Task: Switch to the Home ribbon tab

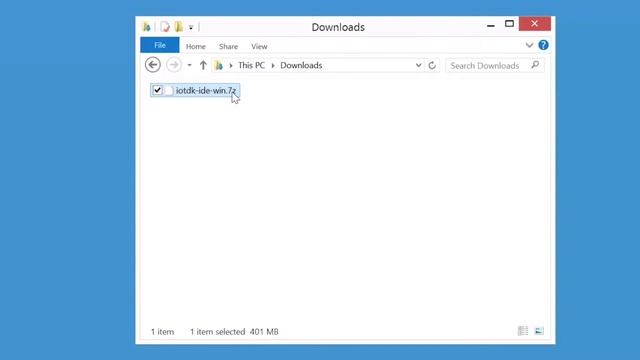Action: pyautogui.click(x=196, y=47)
